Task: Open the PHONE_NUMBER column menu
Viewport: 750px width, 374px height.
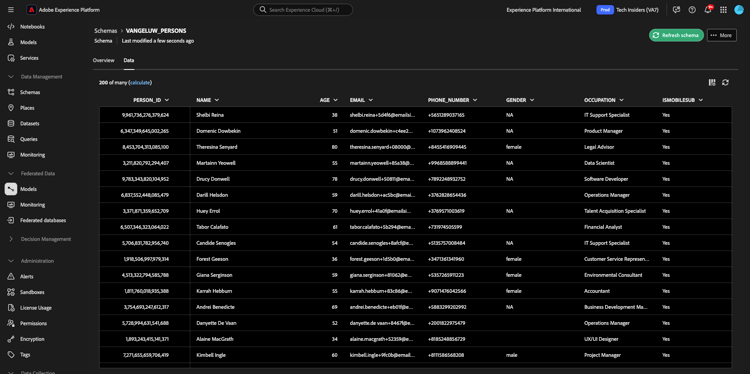Action: [x=474, y=100]
